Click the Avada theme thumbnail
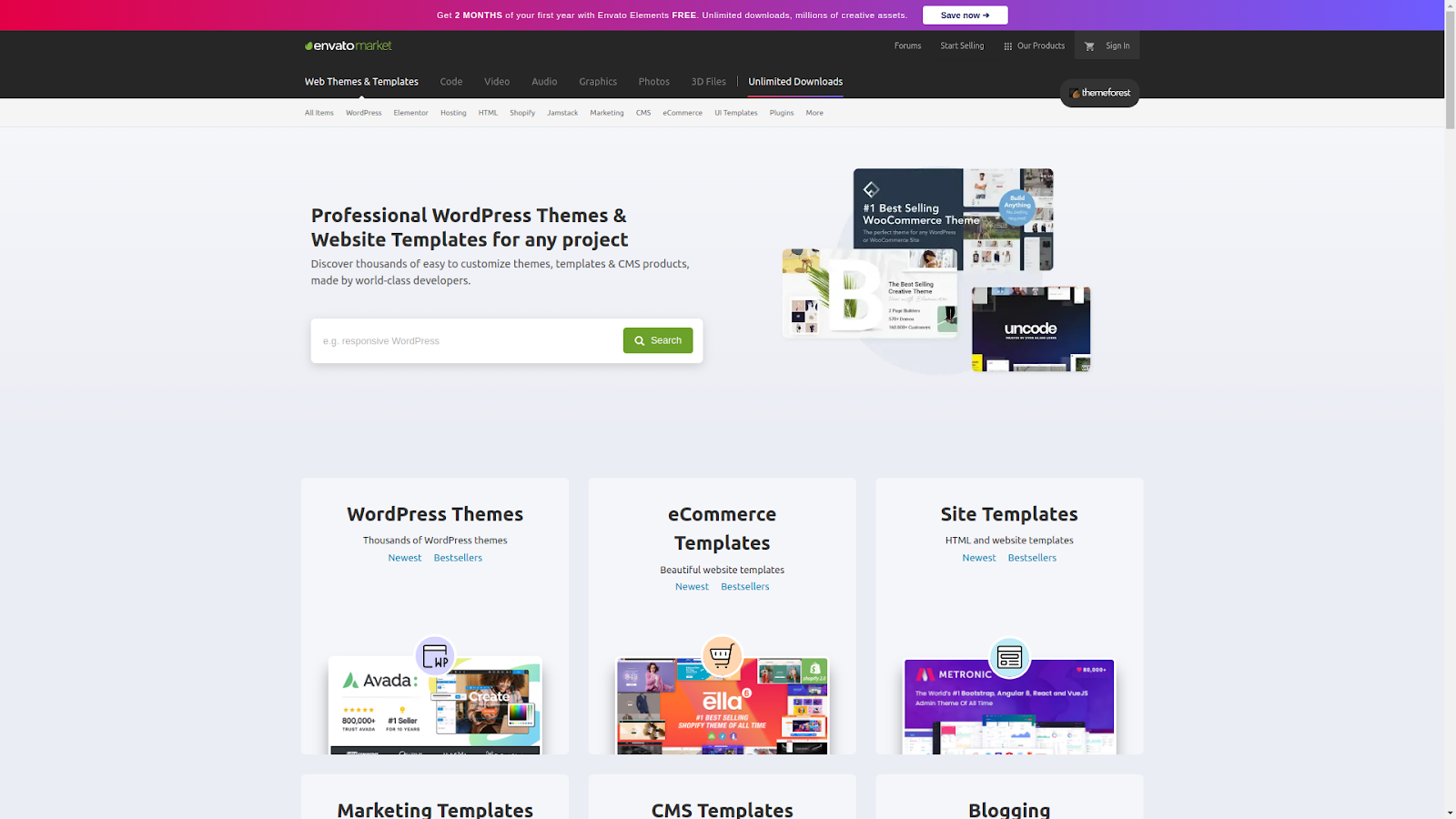This screenshot has height=819, width=1456. [435, 705]
